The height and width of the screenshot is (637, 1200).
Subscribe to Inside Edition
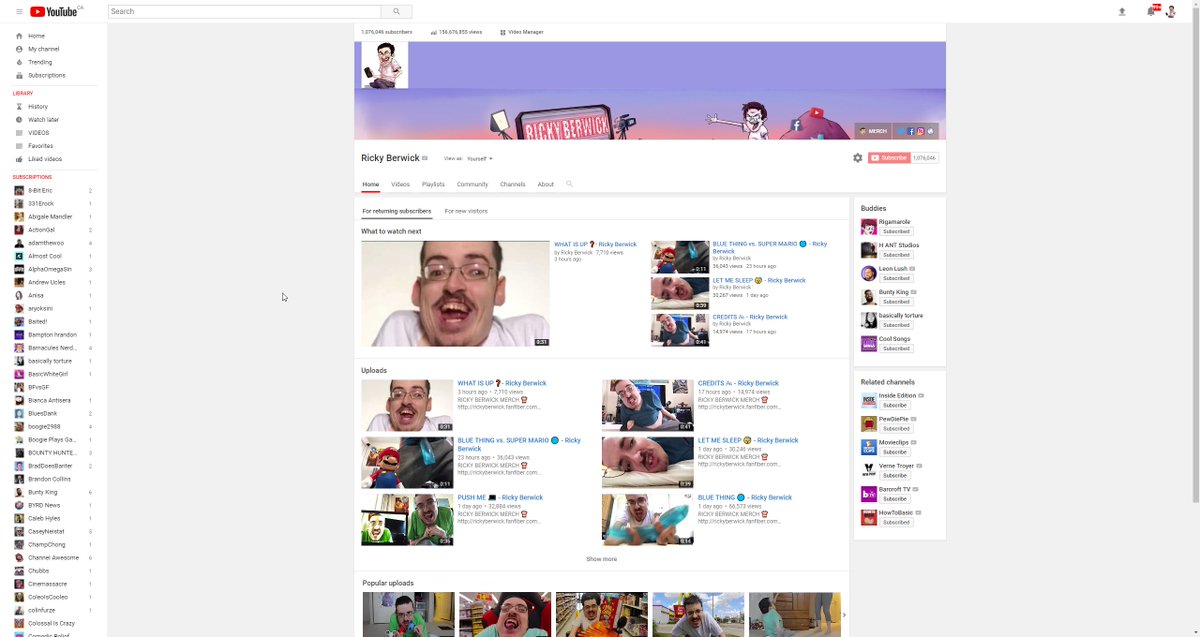[895, 405]
